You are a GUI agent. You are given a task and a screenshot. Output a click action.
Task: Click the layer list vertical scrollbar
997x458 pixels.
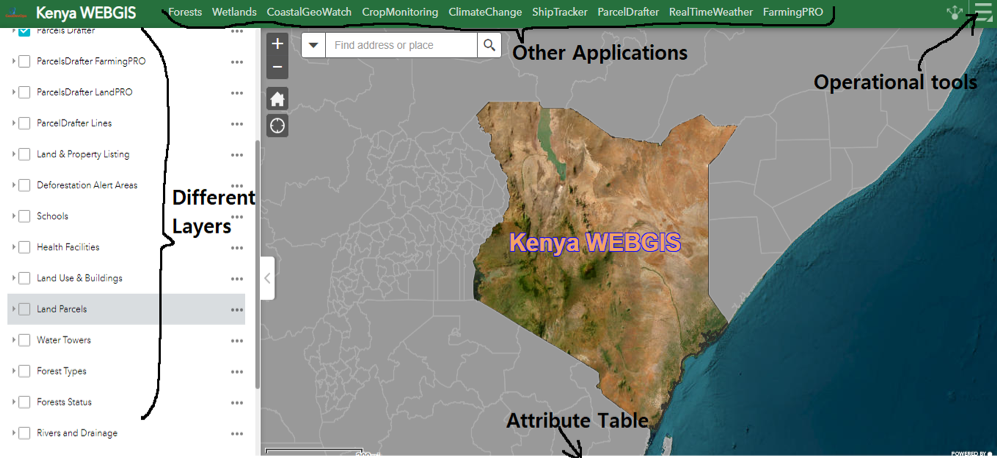[x=257, y=260]
